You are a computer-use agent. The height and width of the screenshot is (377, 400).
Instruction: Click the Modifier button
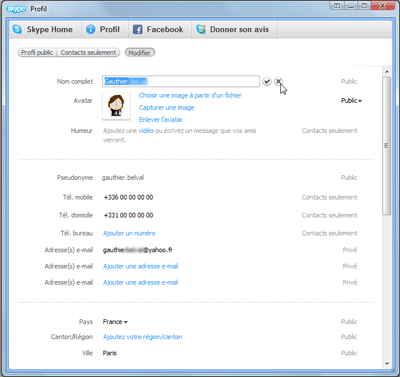point(140,53)
